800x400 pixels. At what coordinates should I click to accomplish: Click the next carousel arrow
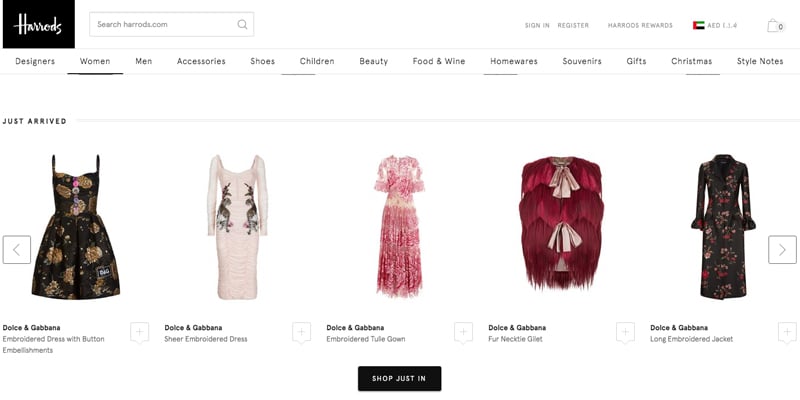782,249
